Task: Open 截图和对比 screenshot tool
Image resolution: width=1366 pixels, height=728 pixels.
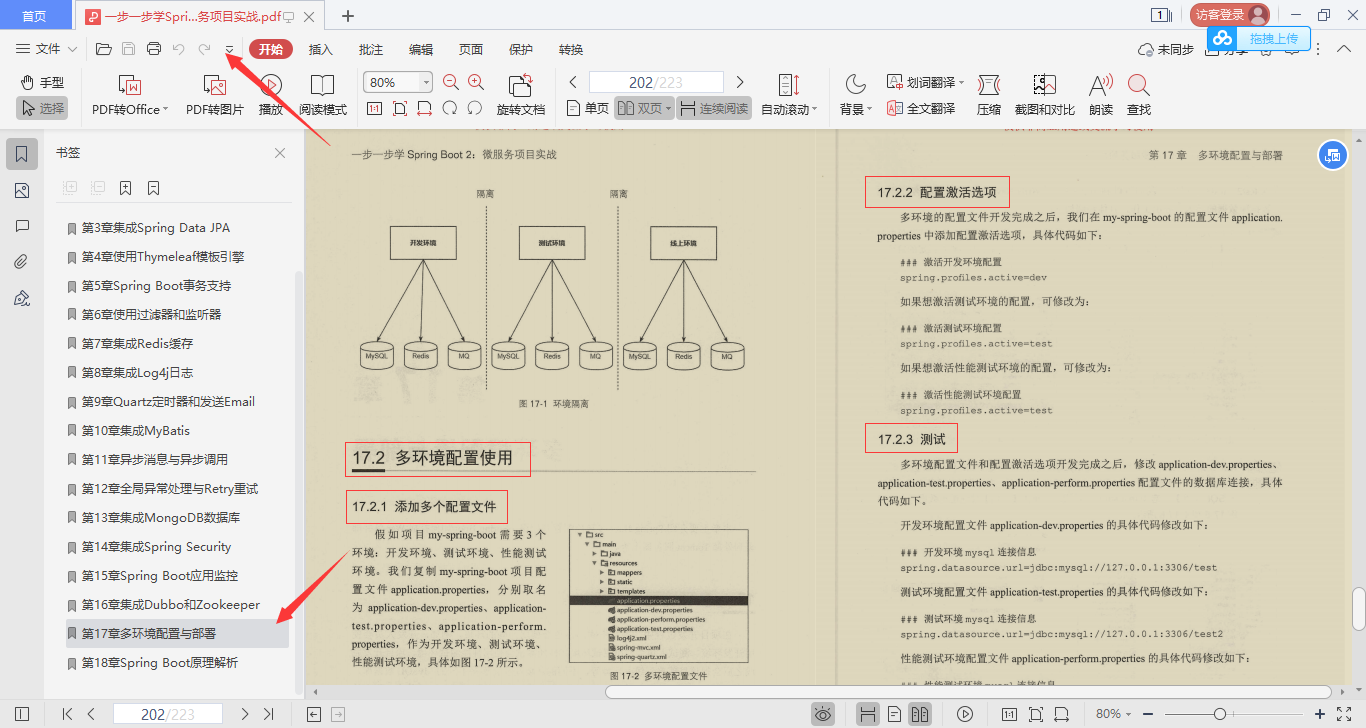Action: [x=1045, y=96]
